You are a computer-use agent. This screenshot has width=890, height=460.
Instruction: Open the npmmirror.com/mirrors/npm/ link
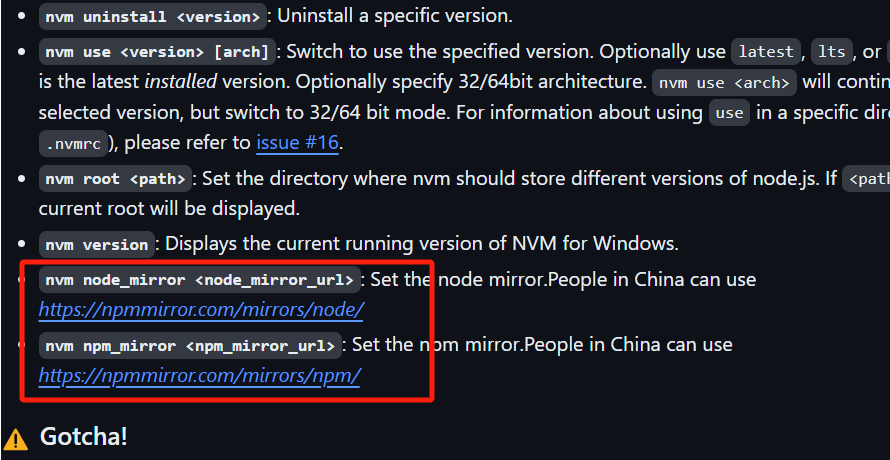(199, 375)
